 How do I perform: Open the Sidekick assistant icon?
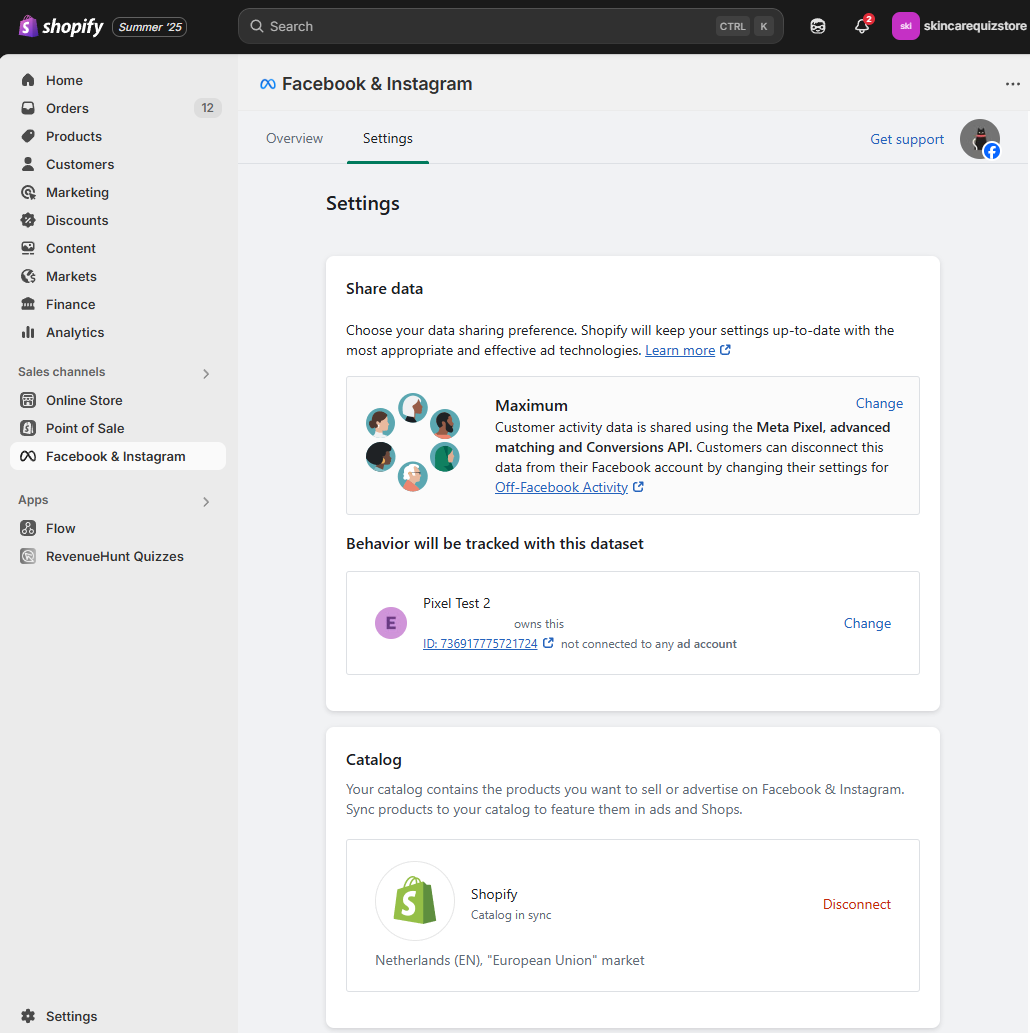click(818, 26)
